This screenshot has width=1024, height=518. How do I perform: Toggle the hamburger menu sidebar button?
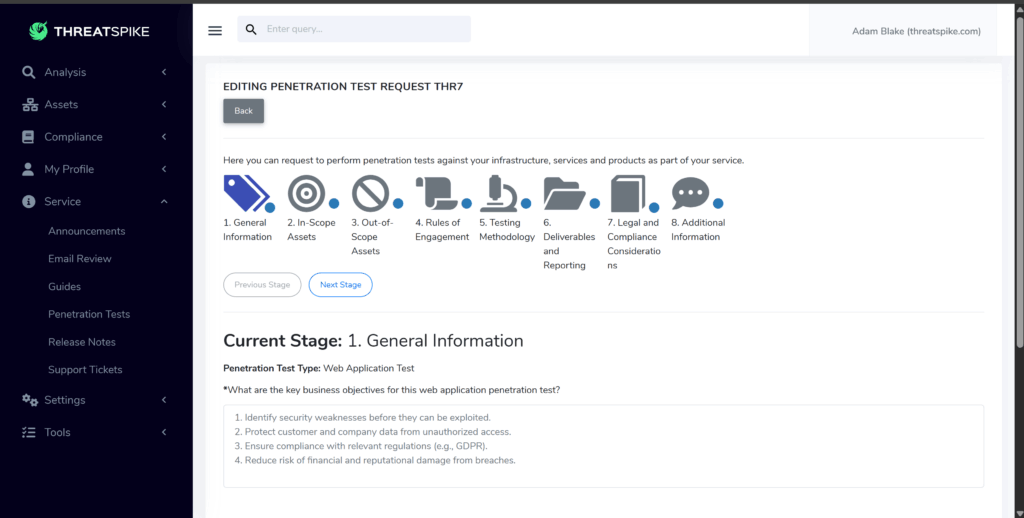[215, 30]
